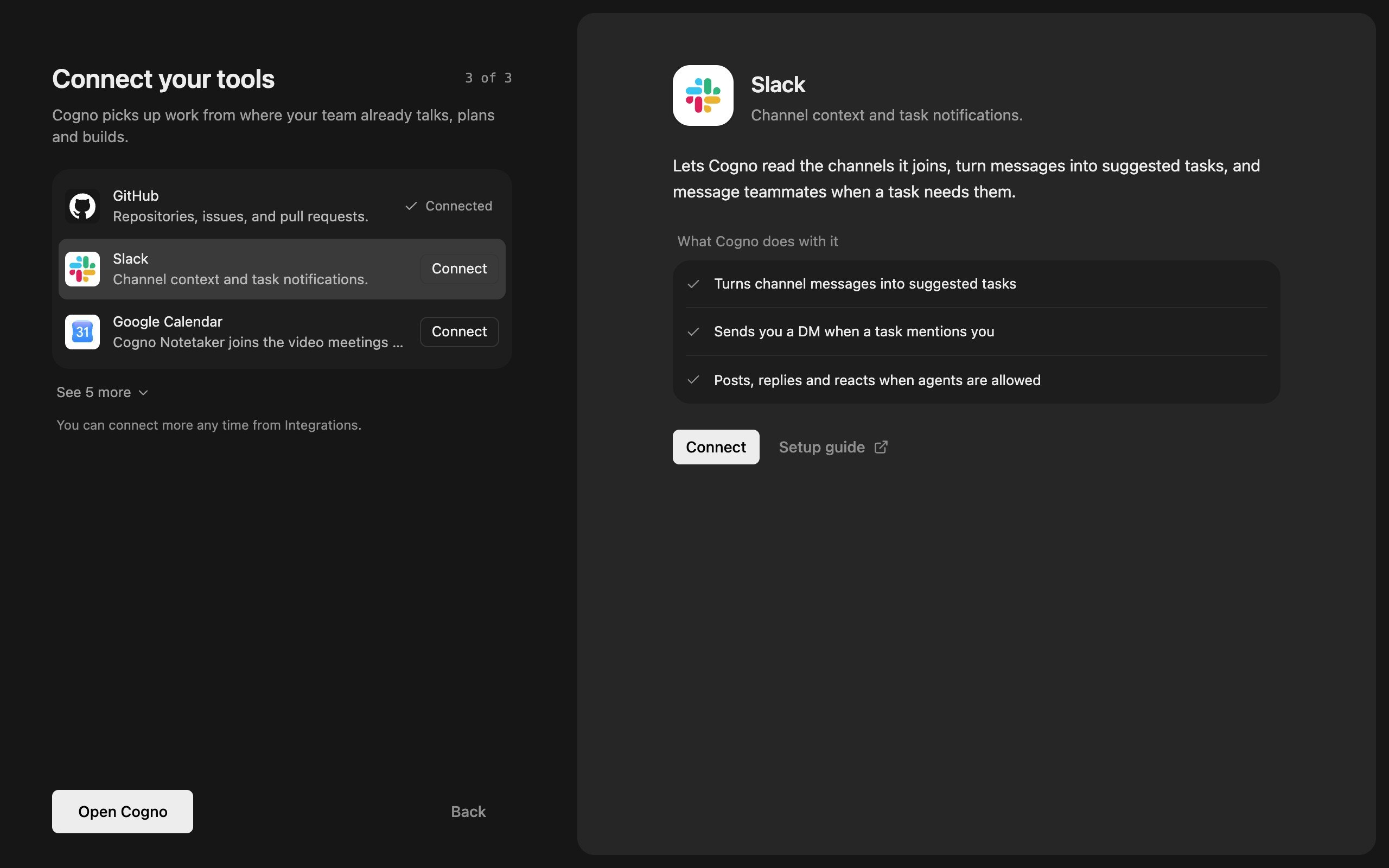Click the Cogno picks up work intro text
The image size is (1389, 868).
(x=274, y=126)
